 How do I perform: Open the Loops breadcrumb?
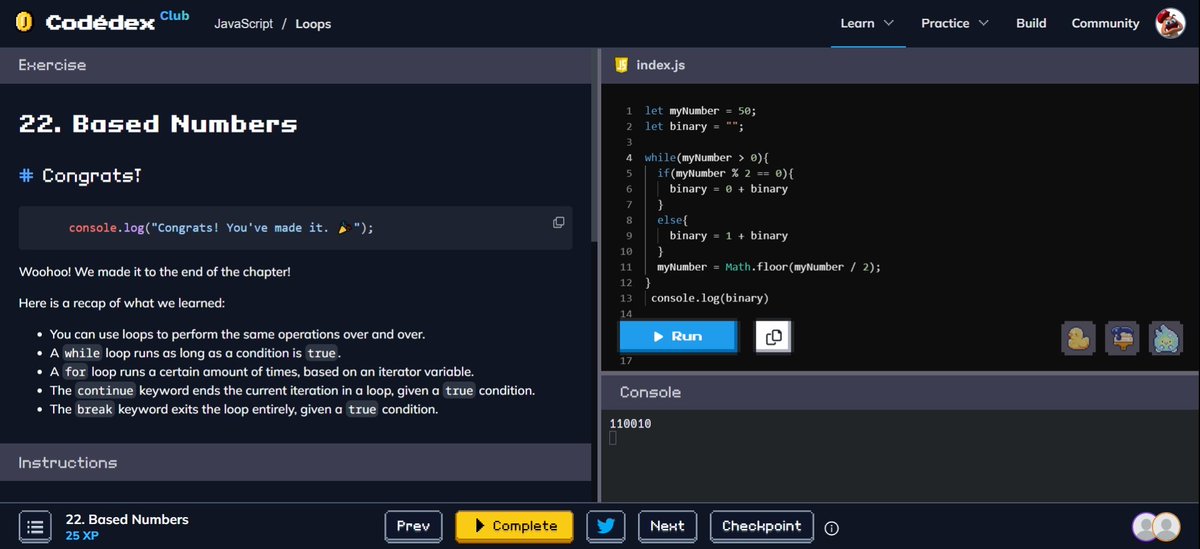click(x=313, y=23)
